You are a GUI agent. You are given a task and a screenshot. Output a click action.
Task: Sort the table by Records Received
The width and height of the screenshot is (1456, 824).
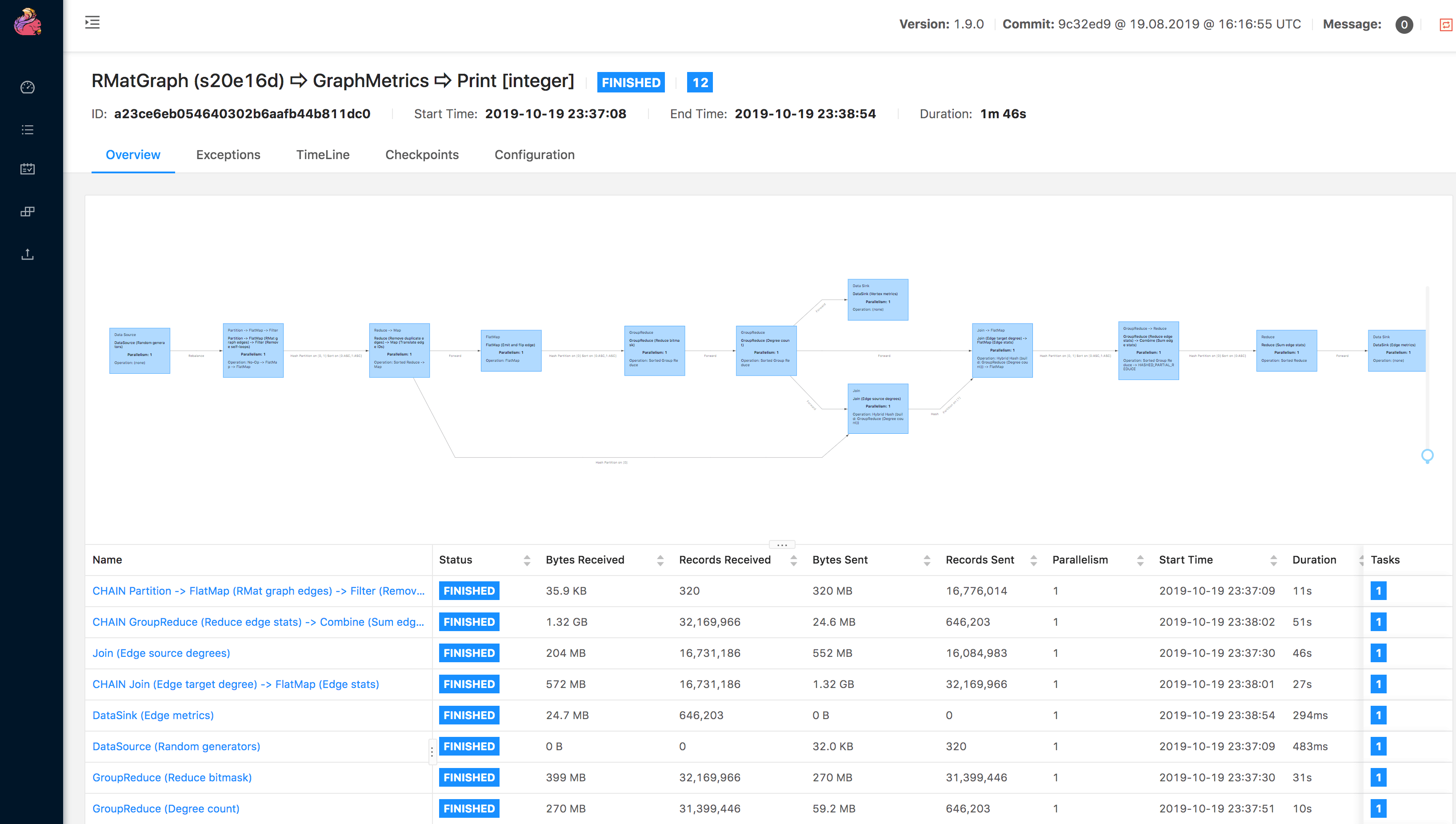[793, 560]
